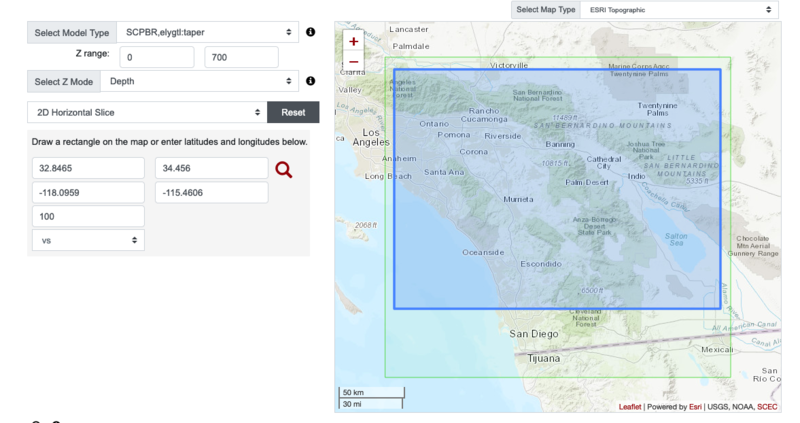Zoom in on the map
Screen dimensions: 800x423
[354, 41]
